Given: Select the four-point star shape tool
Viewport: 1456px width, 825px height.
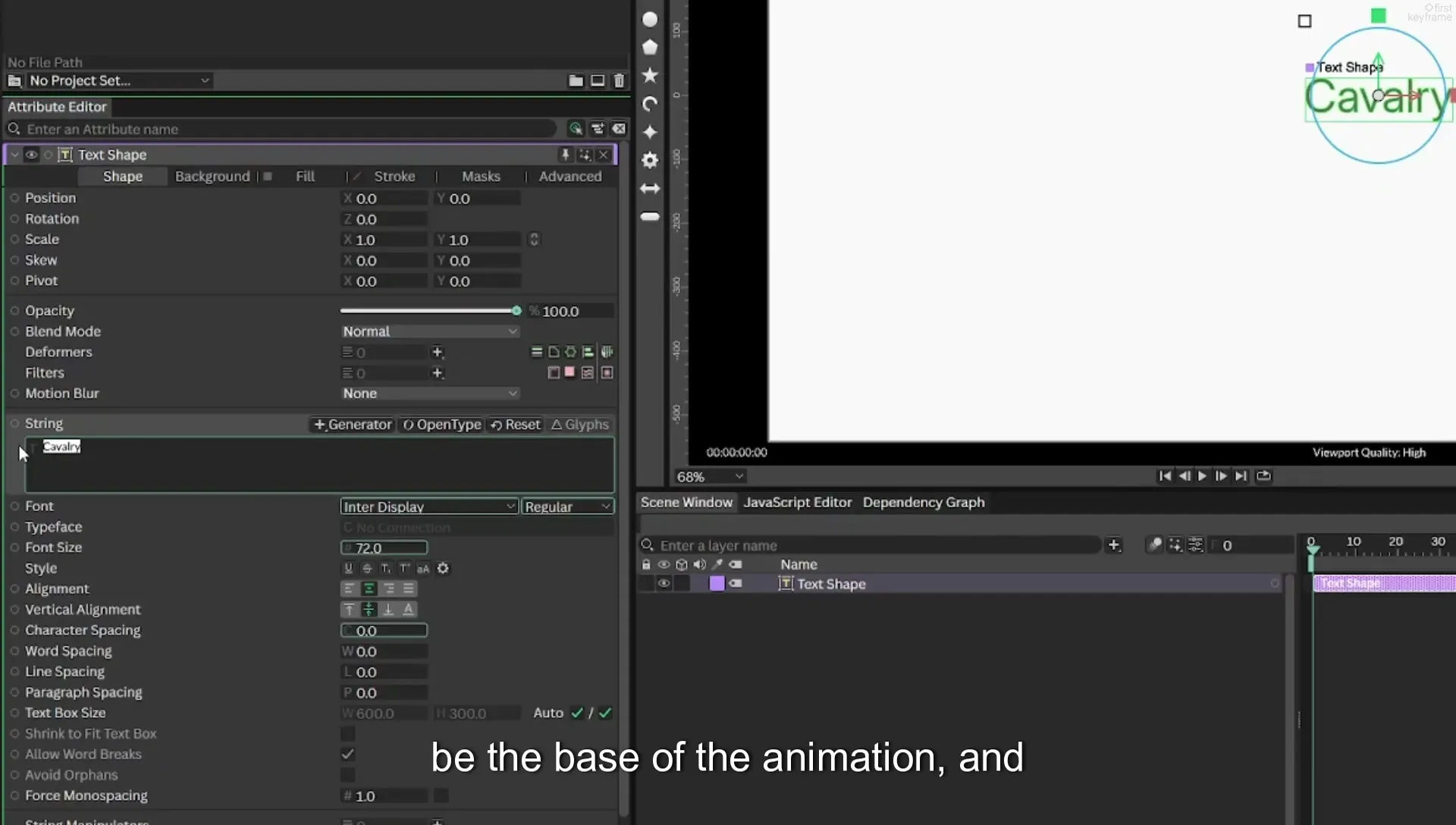Looking at the screenshot, I should (x=650, y=132).
